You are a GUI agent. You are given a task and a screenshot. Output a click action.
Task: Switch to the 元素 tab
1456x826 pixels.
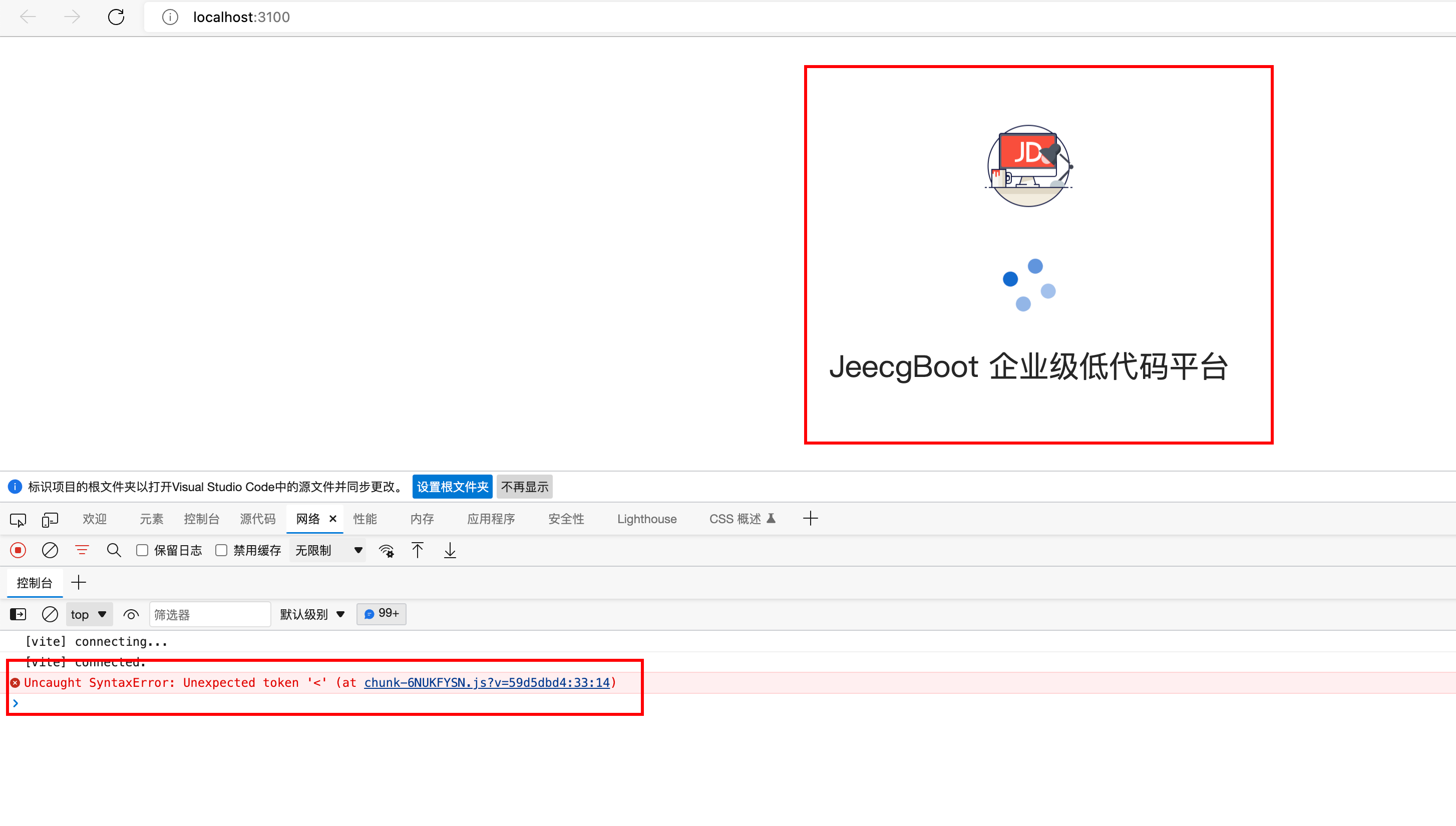click(x=151, y=519)
